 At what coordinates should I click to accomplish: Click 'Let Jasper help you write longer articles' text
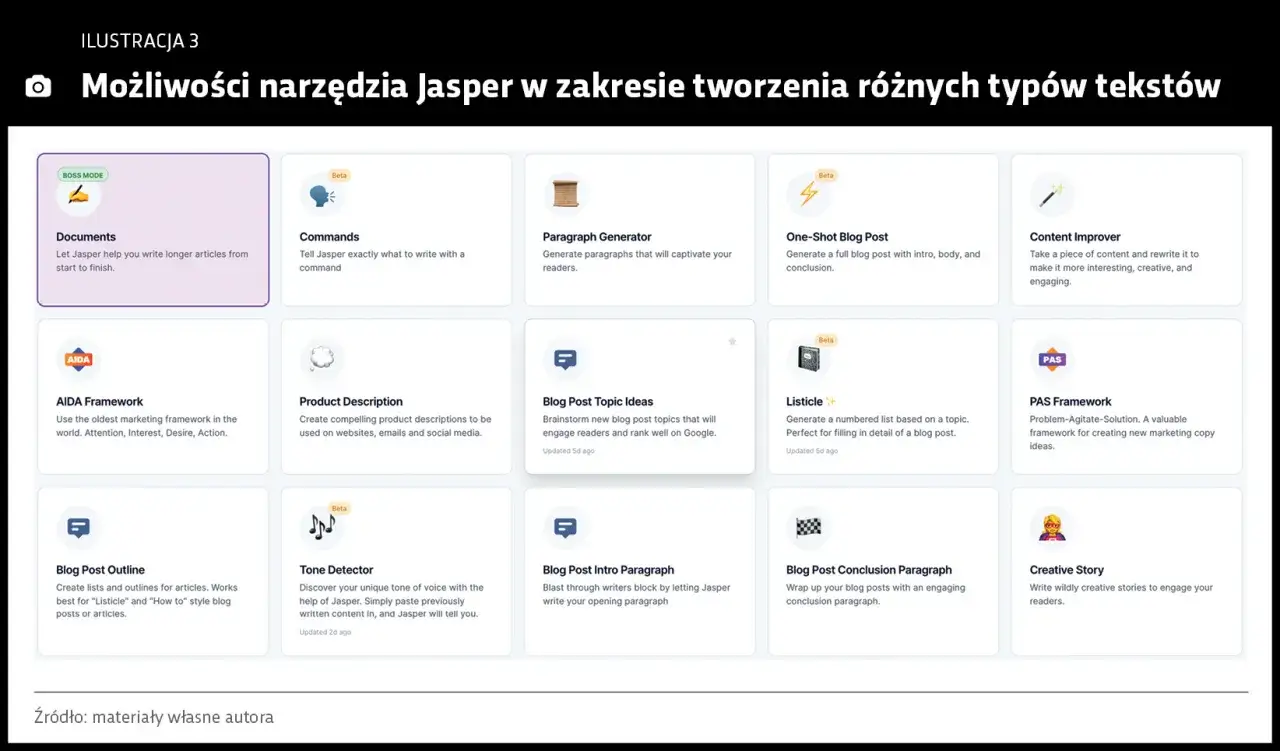(x=152, y=261)
